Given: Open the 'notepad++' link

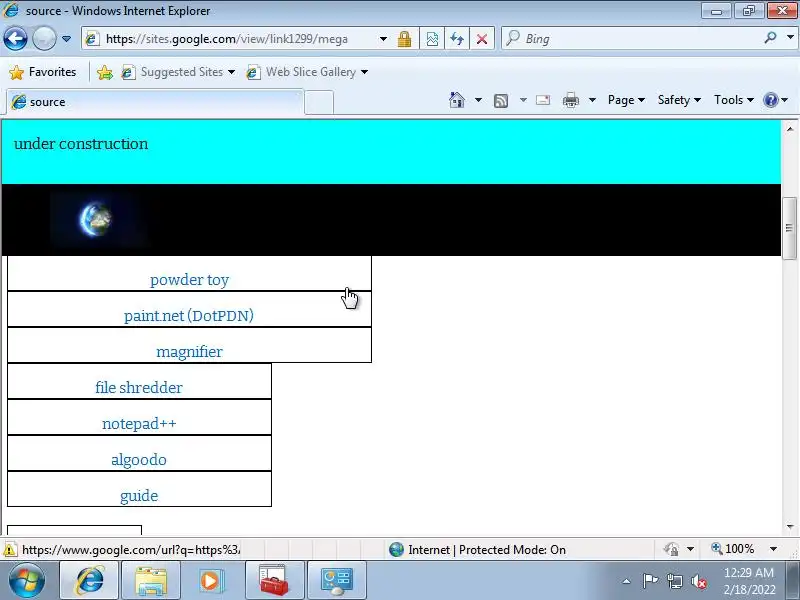Looking at the screenshot, I should coord(139,423).
